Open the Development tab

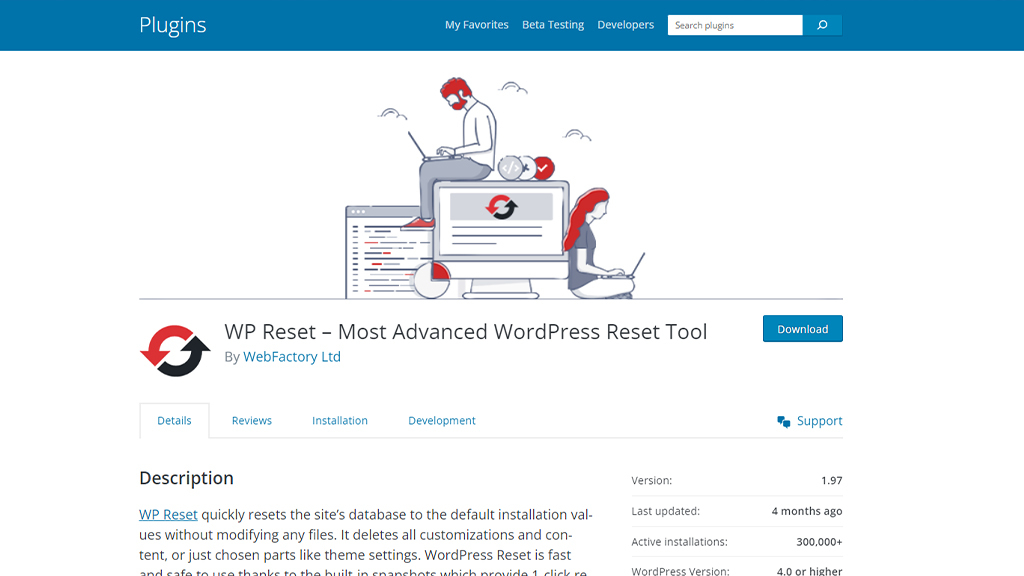tap(441, 420)
